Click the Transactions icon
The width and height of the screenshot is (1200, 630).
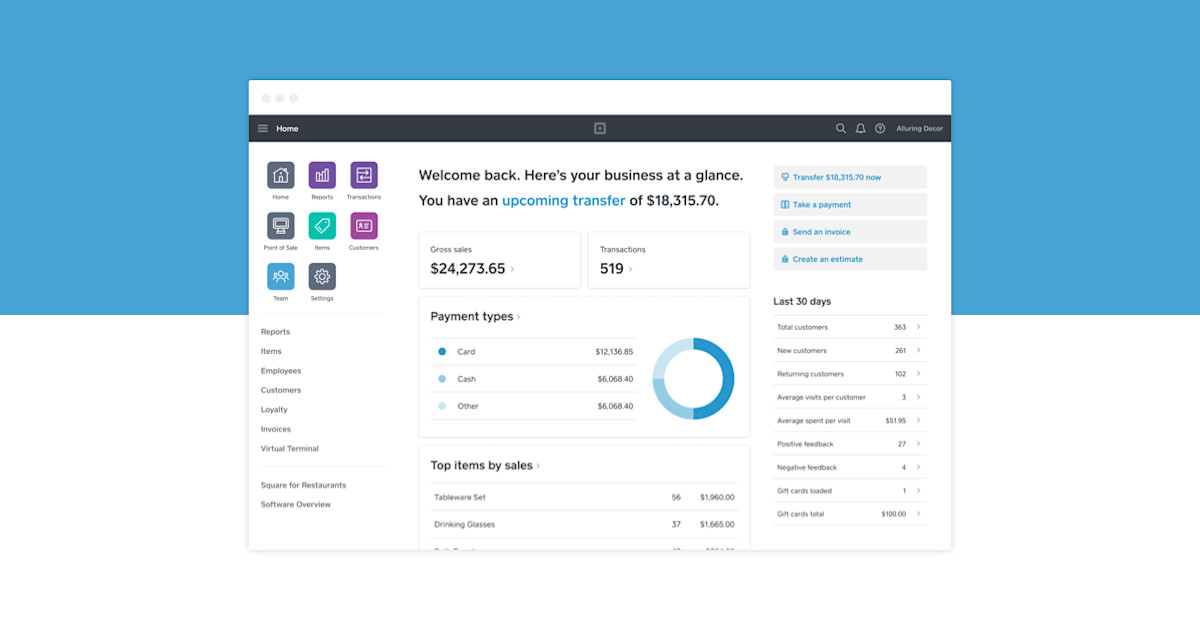[x=364, y=174]
